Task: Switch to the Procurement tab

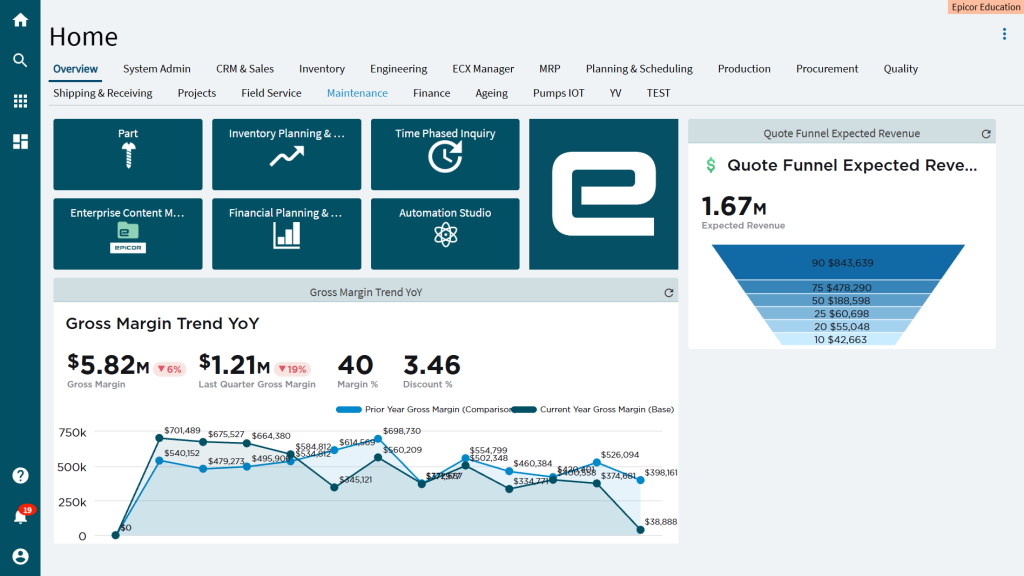Action: [827, 69]
